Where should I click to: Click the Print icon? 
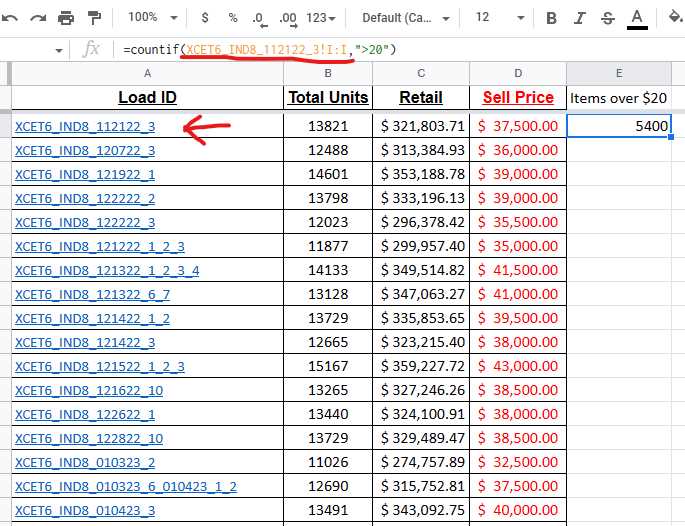(x=66, y=18)
